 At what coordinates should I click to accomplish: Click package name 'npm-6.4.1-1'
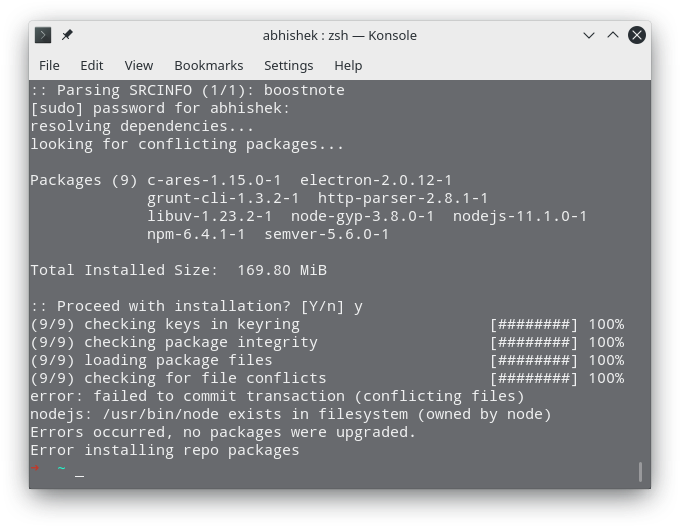click(196, 235)
